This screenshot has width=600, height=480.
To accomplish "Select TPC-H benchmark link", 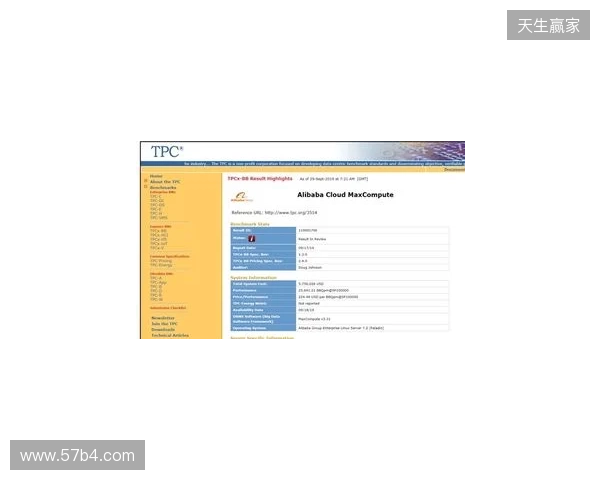I will pos(156,213).
